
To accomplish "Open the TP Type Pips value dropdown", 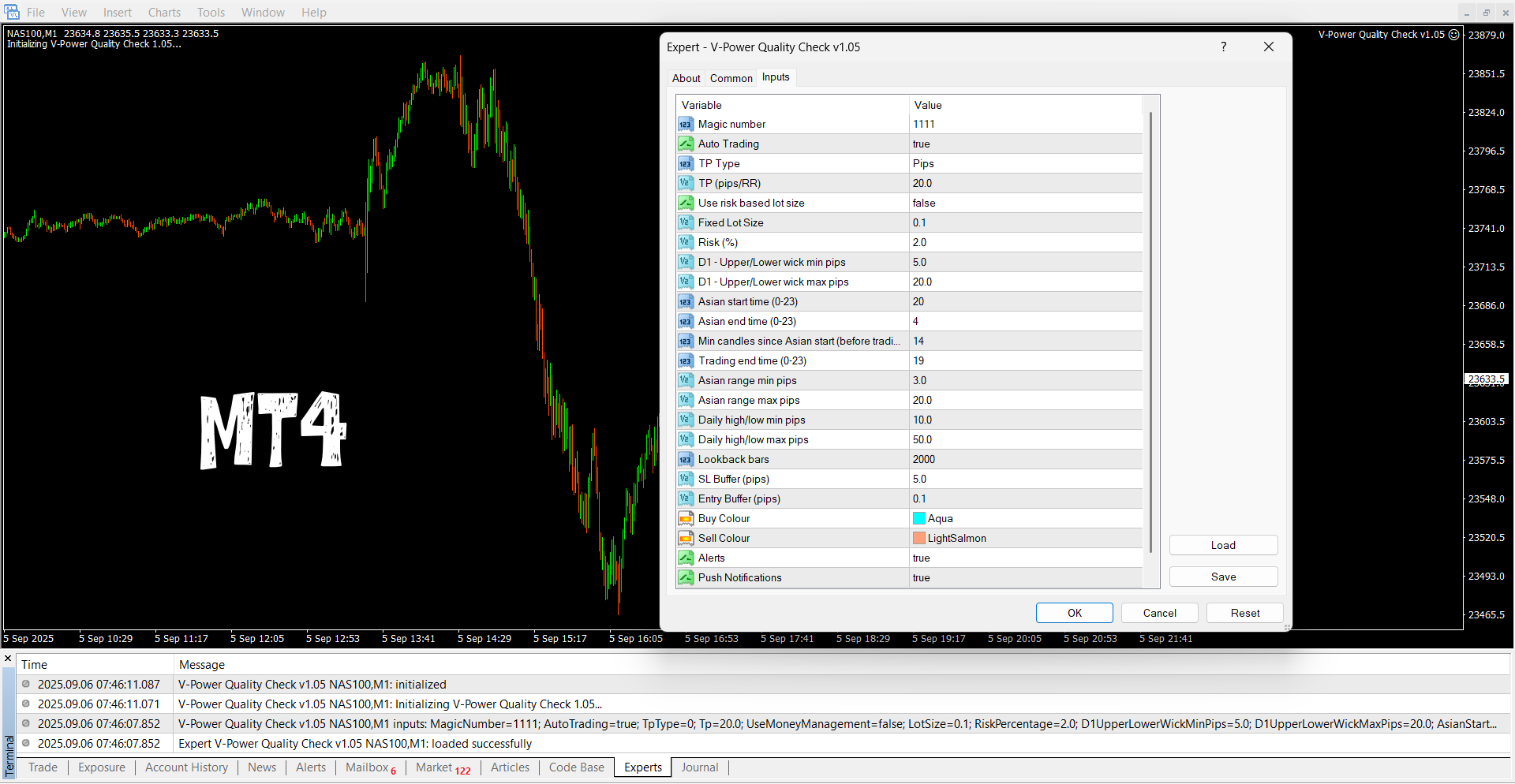I will point(1026,163).
